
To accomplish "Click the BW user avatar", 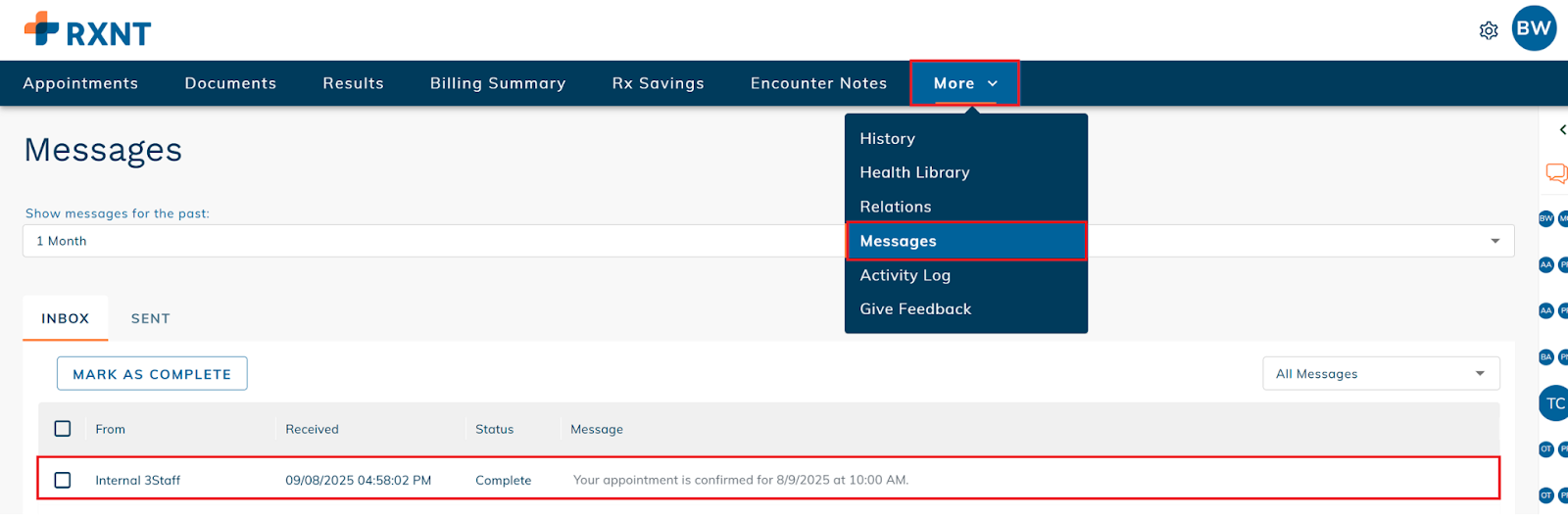I will (x=1533, y=28).
